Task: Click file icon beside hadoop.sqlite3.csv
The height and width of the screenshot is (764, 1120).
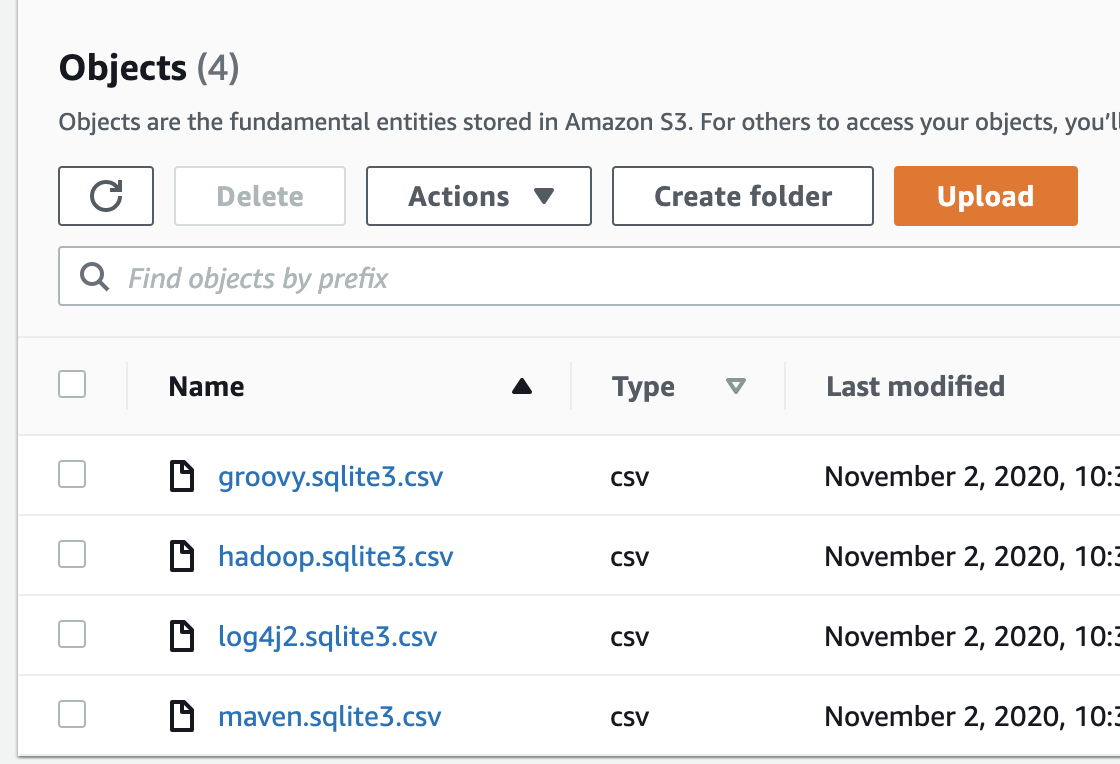Action: 181,557
